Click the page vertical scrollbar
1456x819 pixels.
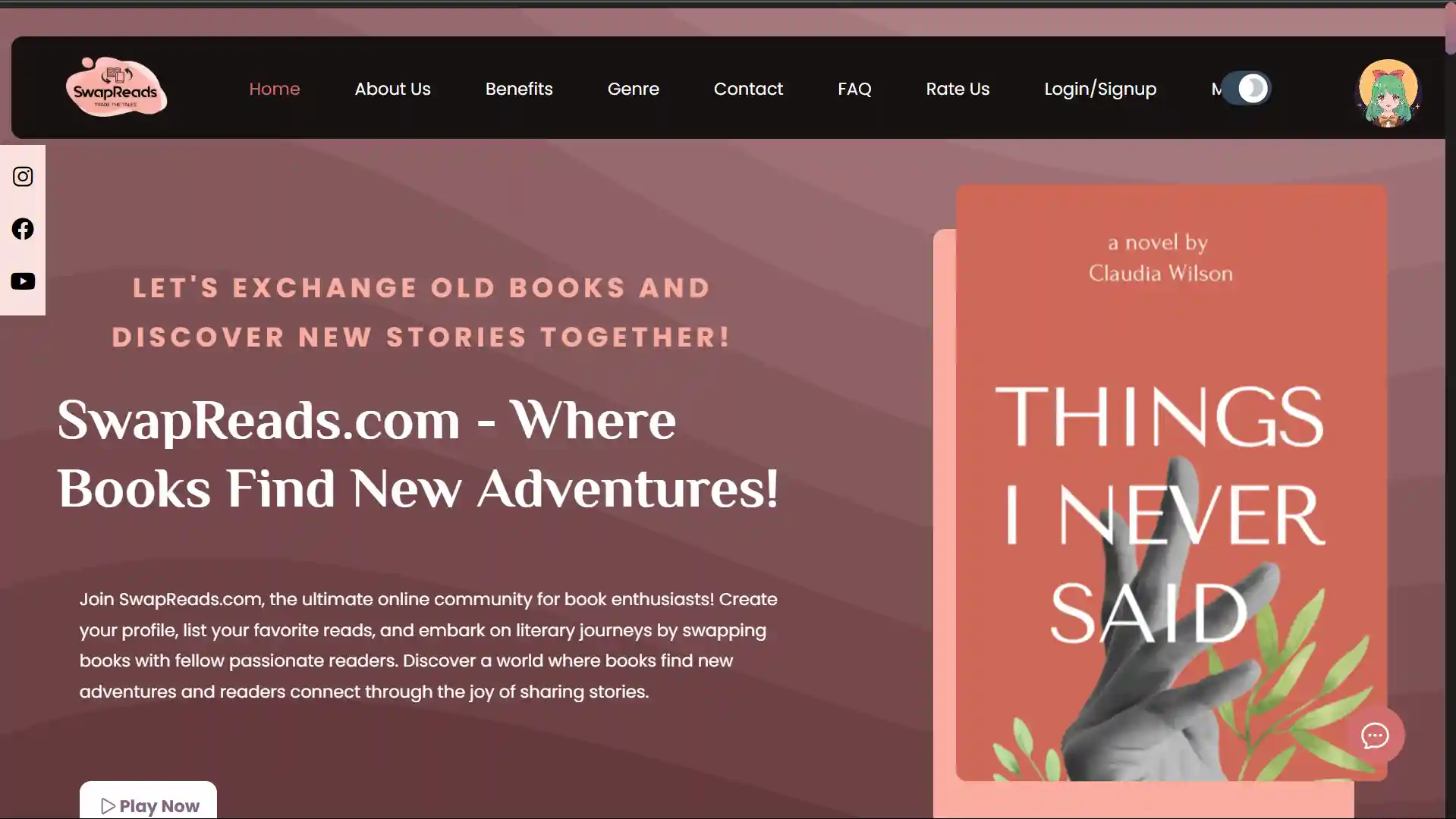1451,409
